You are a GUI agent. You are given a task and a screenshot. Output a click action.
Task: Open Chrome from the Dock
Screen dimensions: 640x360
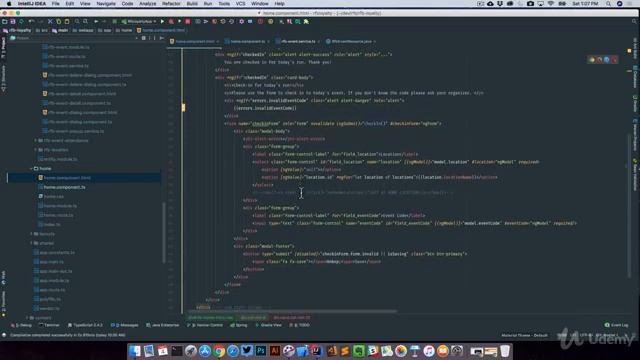pos(219,351)
